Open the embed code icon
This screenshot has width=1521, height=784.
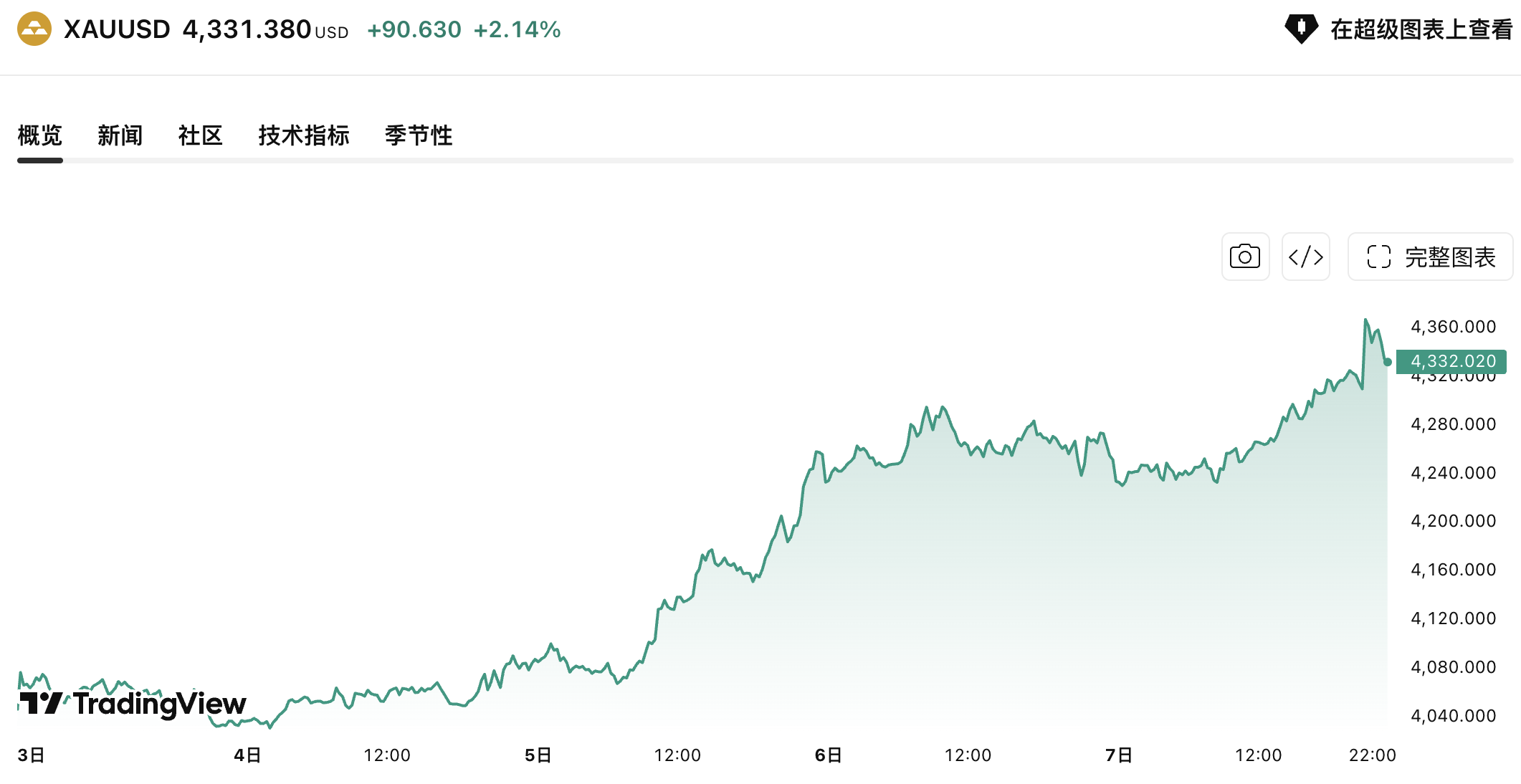point(1305,257)
